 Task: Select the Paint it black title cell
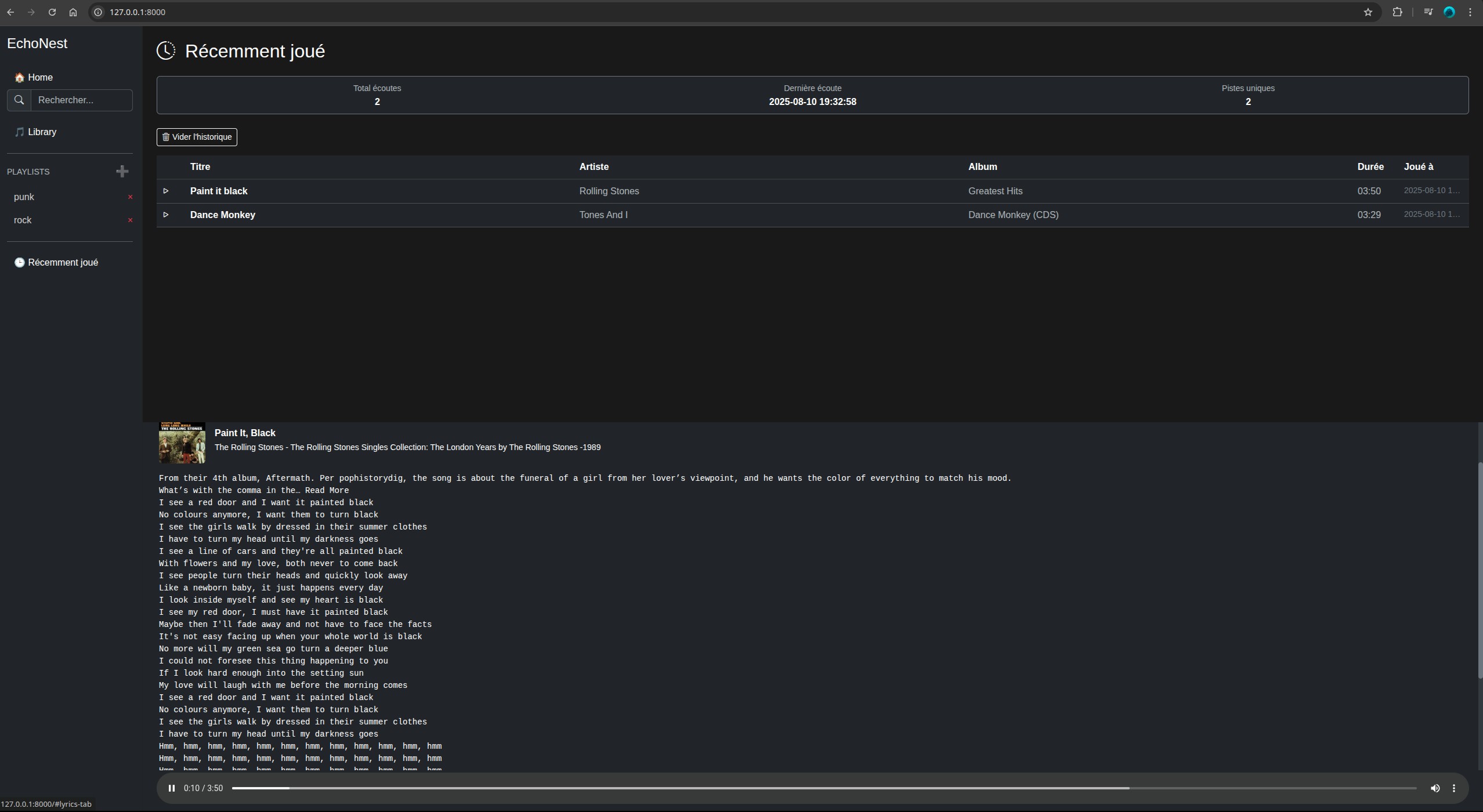click(x=219, y=191)
